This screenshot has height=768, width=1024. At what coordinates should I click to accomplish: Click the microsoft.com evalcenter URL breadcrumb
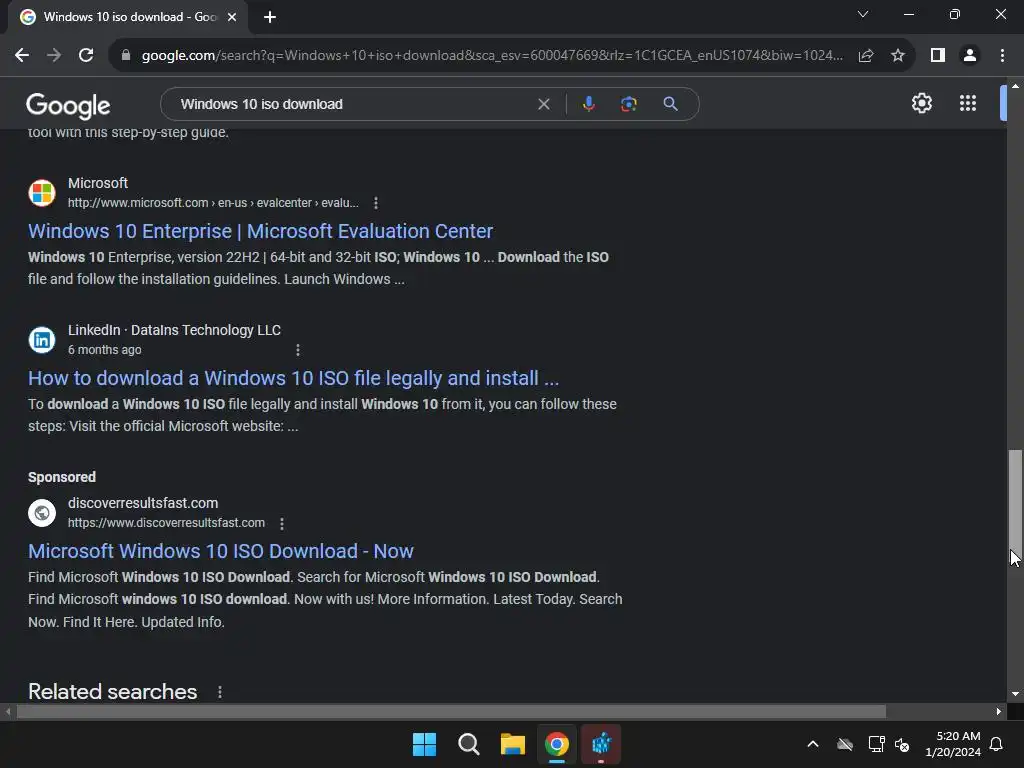point(213,203)
